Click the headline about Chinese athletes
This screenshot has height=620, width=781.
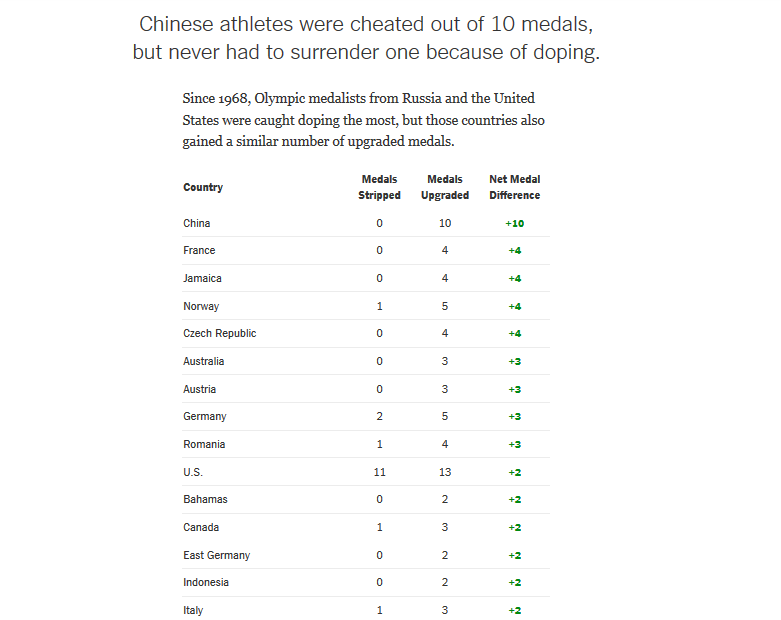click(x=366, y=38)
